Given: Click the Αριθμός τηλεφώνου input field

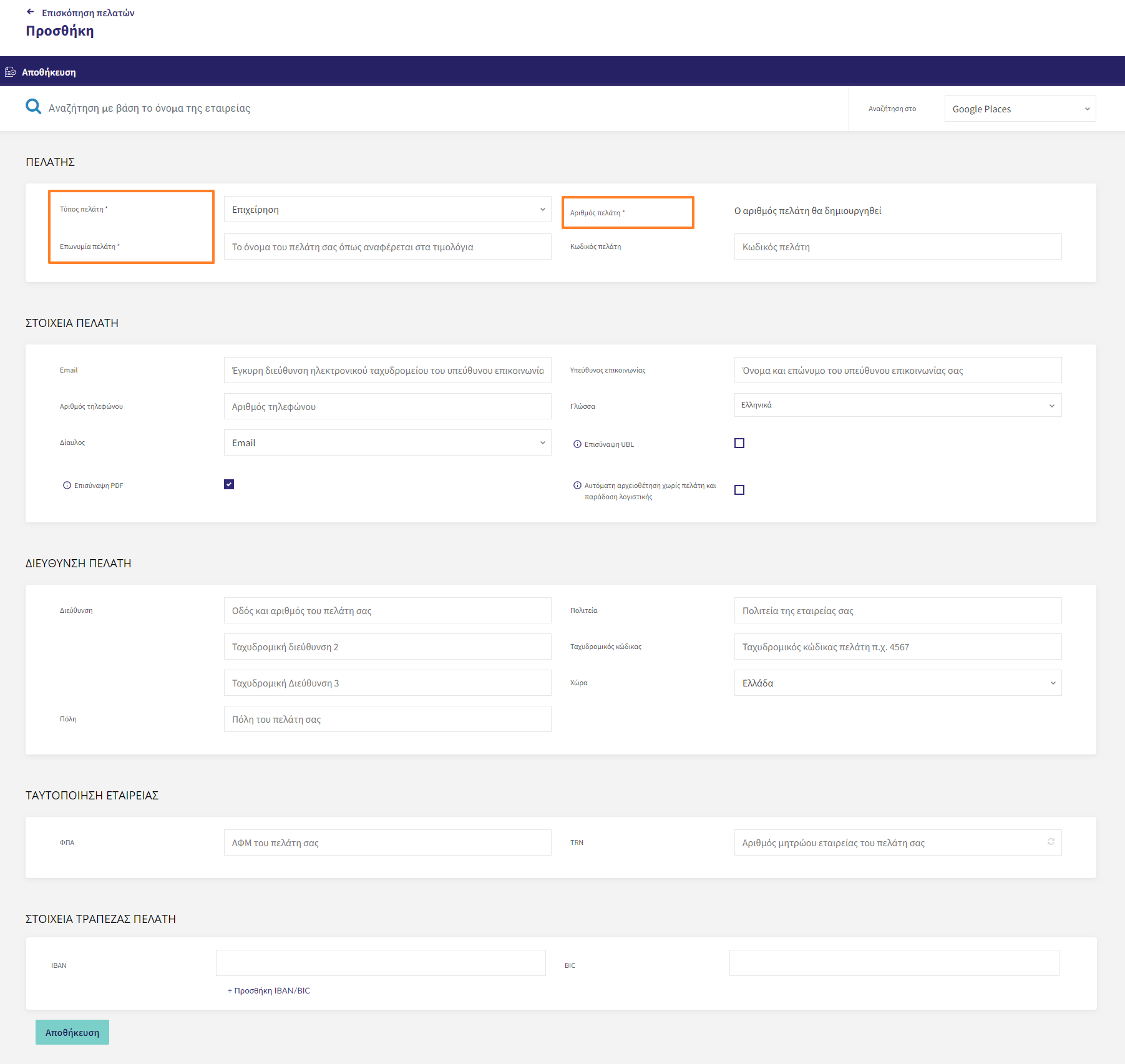Looking at the screenshot, I should 387,406.
